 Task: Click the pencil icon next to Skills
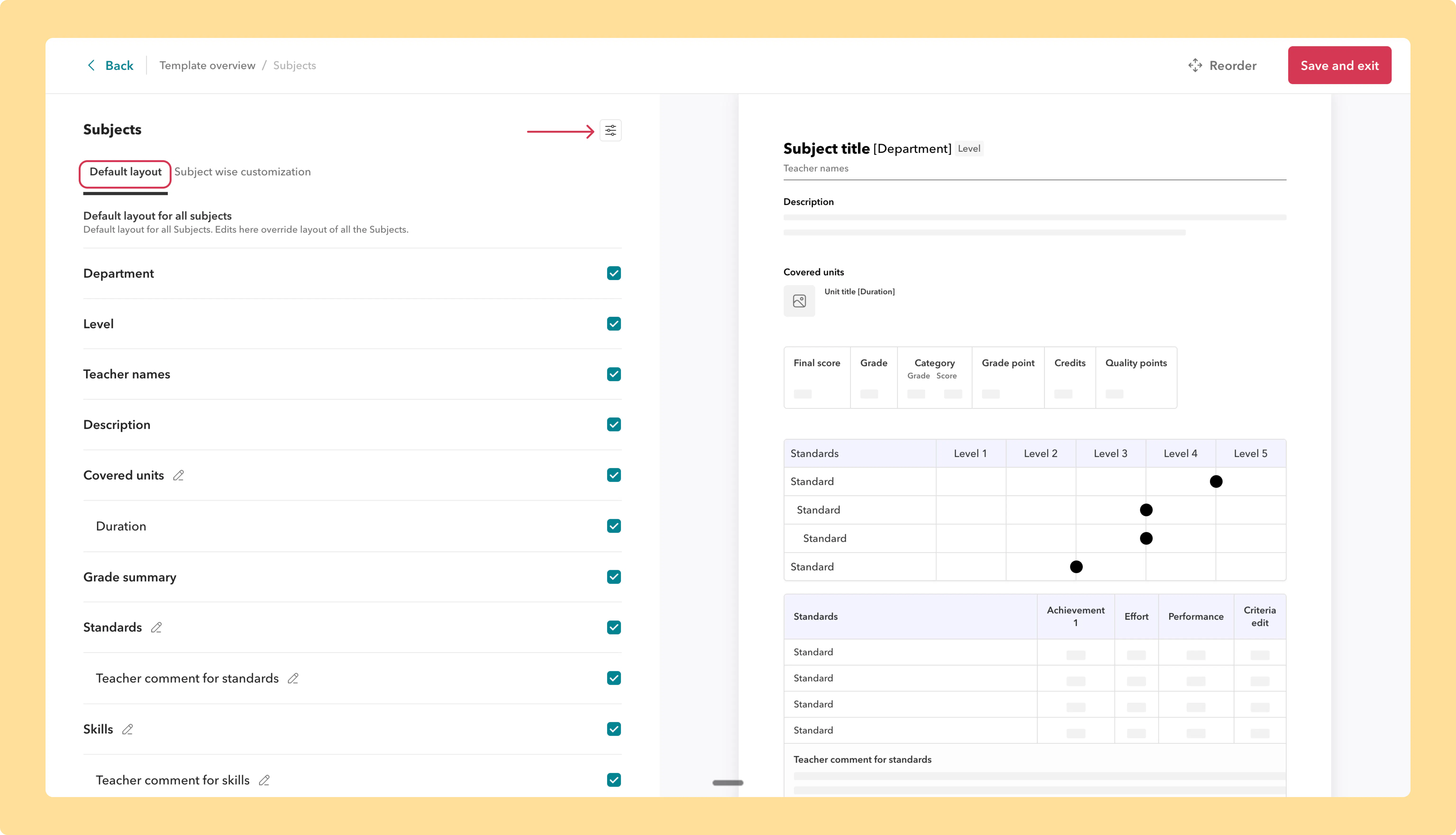click(127, 730)
